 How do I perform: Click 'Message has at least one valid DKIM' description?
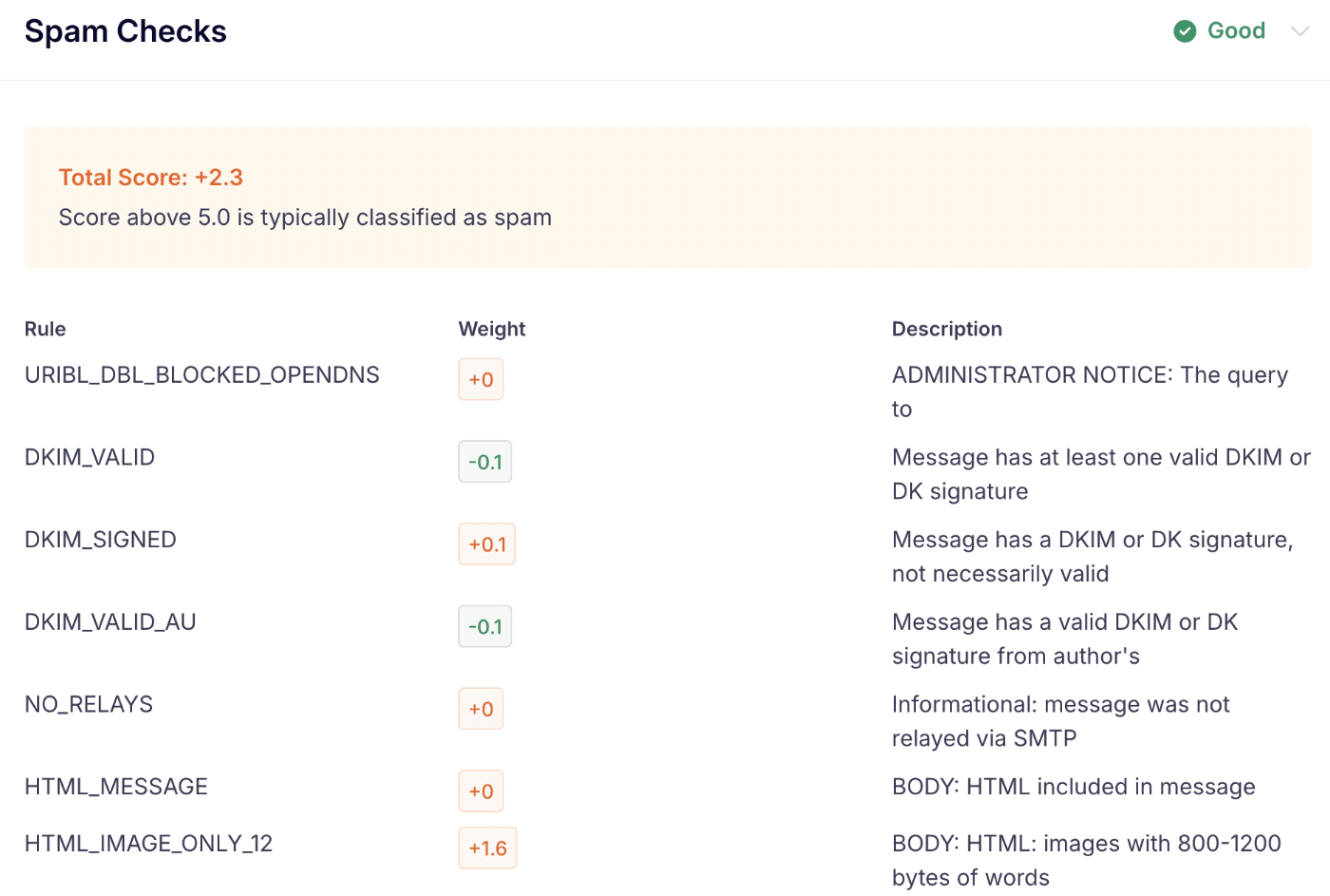[x=1101, y=474]
